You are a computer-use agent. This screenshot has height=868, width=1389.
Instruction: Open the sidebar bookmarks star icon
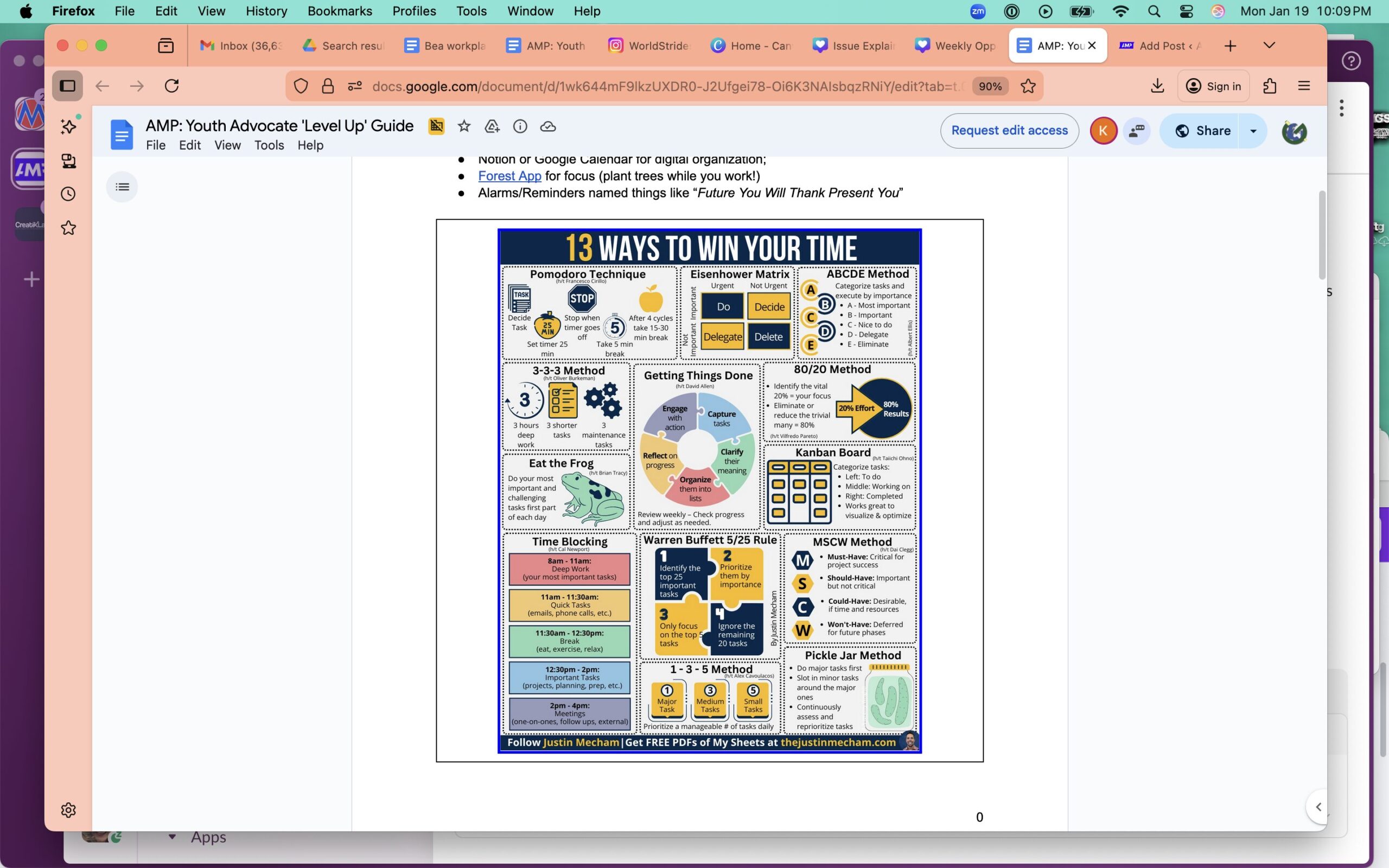(68, 228)
